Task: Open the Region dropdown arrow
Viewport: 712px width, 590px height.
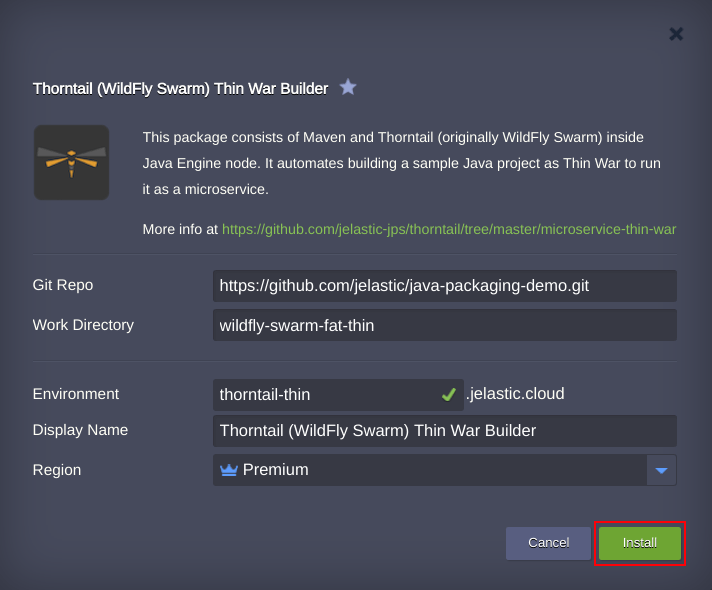Action: click(x=662, y=470)
